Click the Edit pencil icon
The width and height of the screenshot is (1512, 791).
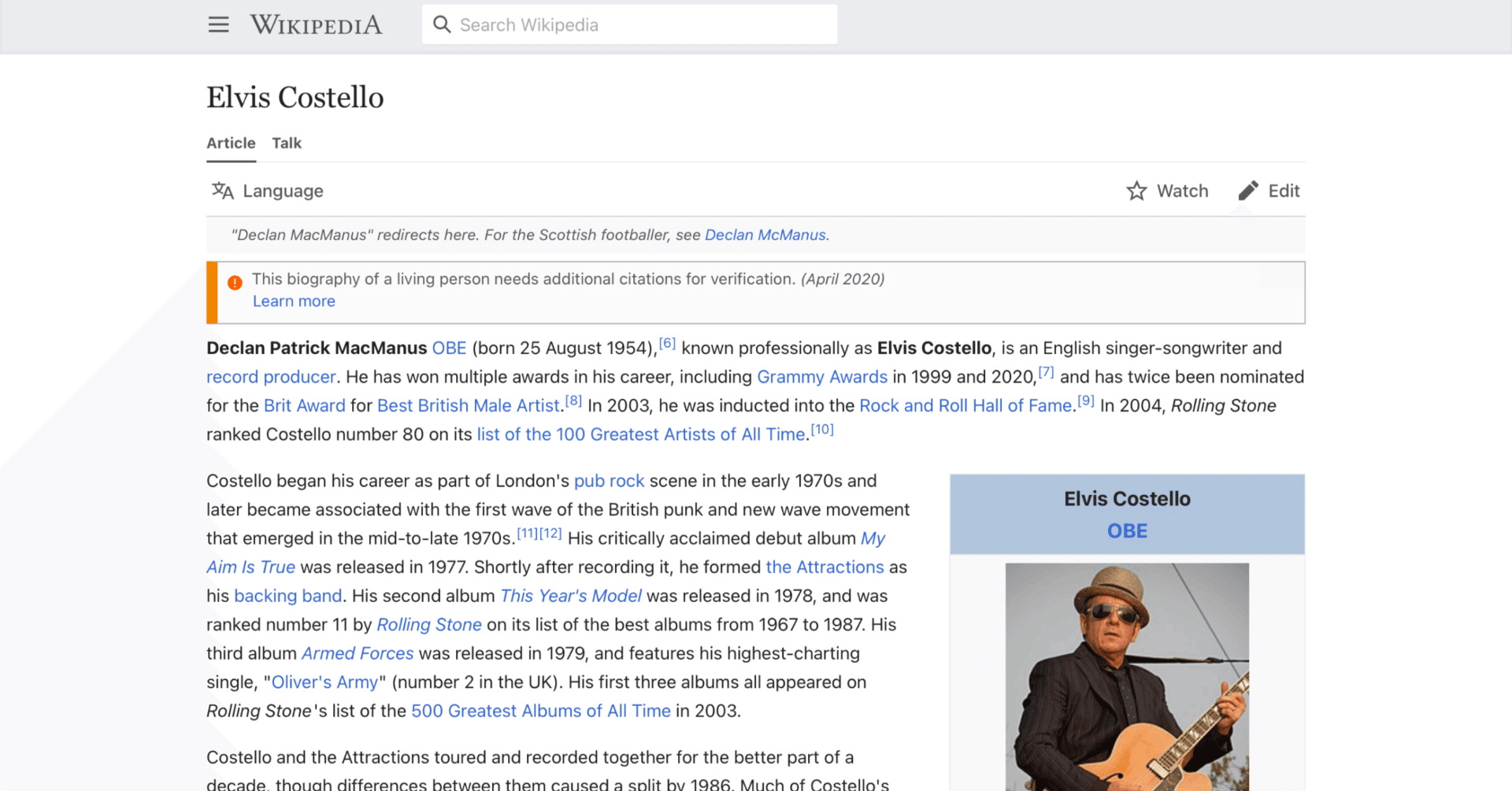(x=1248, y=190)
